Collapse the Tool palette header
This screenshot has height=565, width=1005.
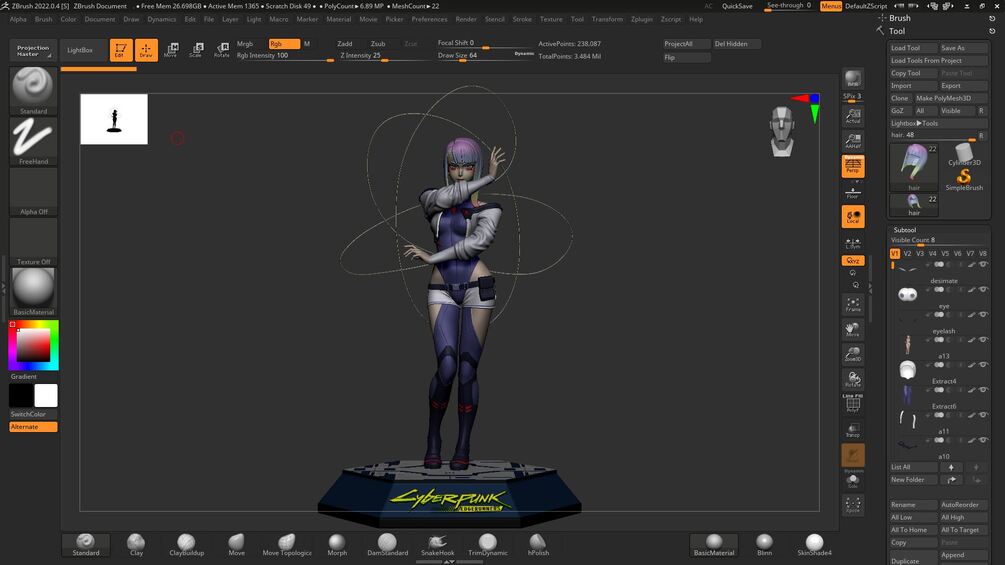[897, 31]
